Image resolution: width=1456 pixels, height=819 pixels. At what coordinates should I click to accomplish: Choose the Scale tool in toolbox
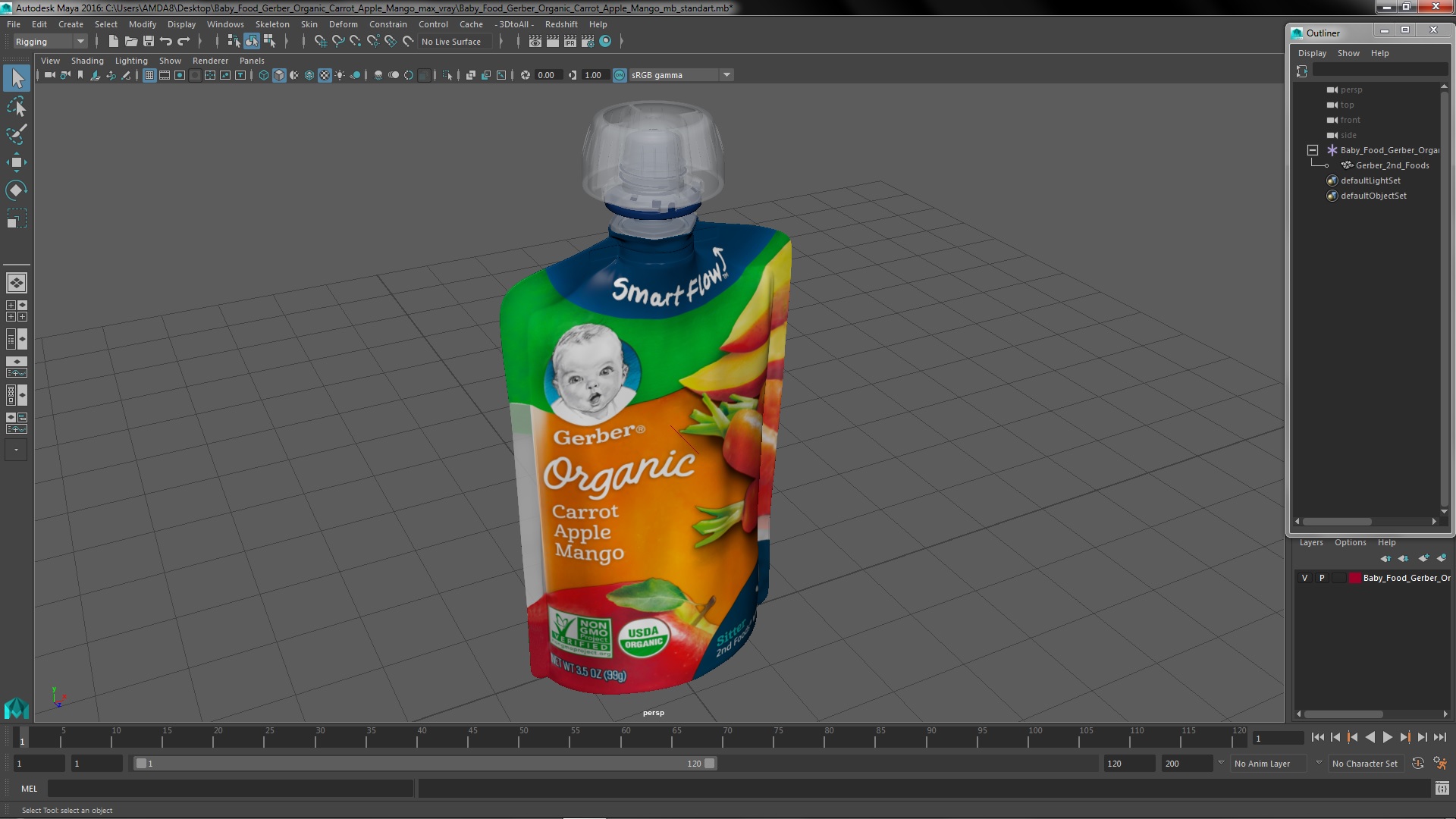click(17, 218)
